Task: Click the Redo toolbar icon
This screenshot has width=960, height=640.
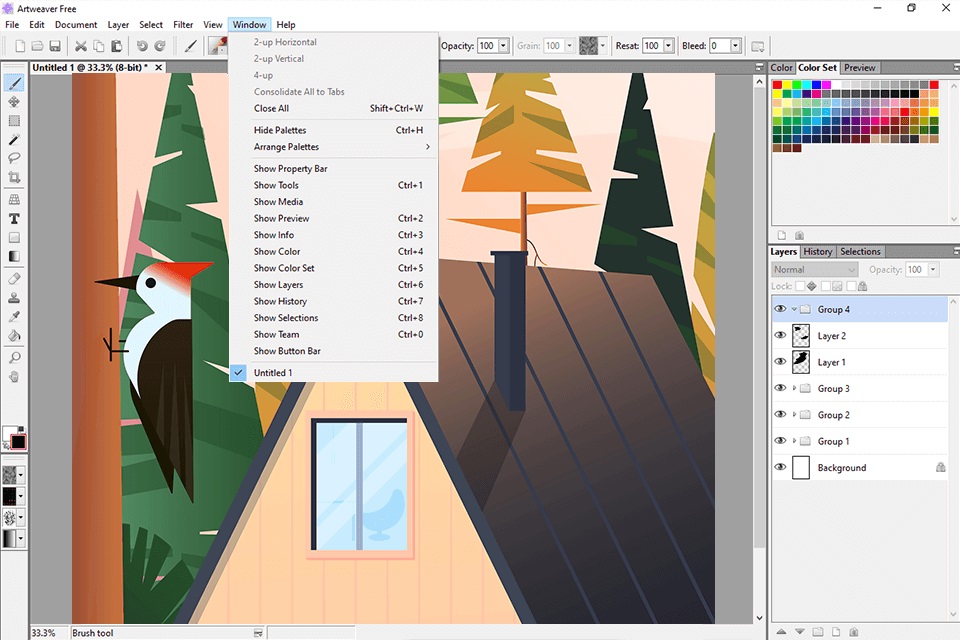Action: click(x=160, y=46)
